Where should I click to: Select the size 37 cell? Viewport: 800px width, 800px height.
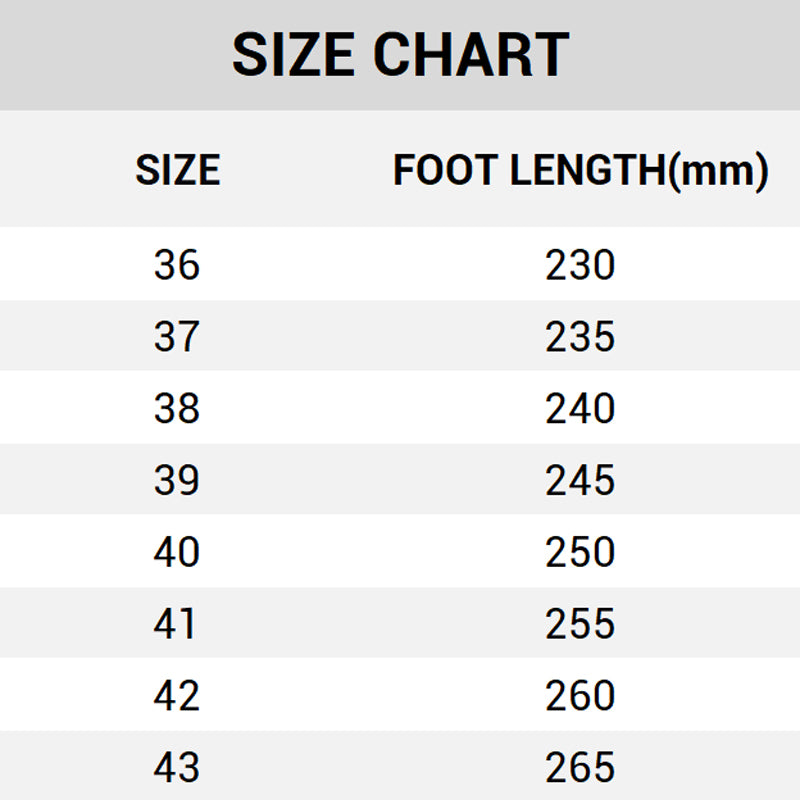[177, 337]
